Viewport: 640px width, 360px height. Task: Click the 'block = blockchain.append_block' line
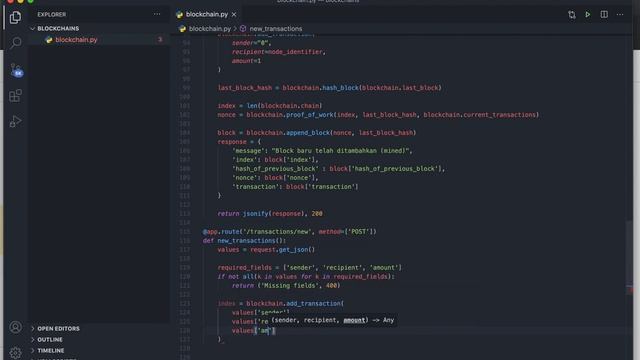(x=317, y=133)
